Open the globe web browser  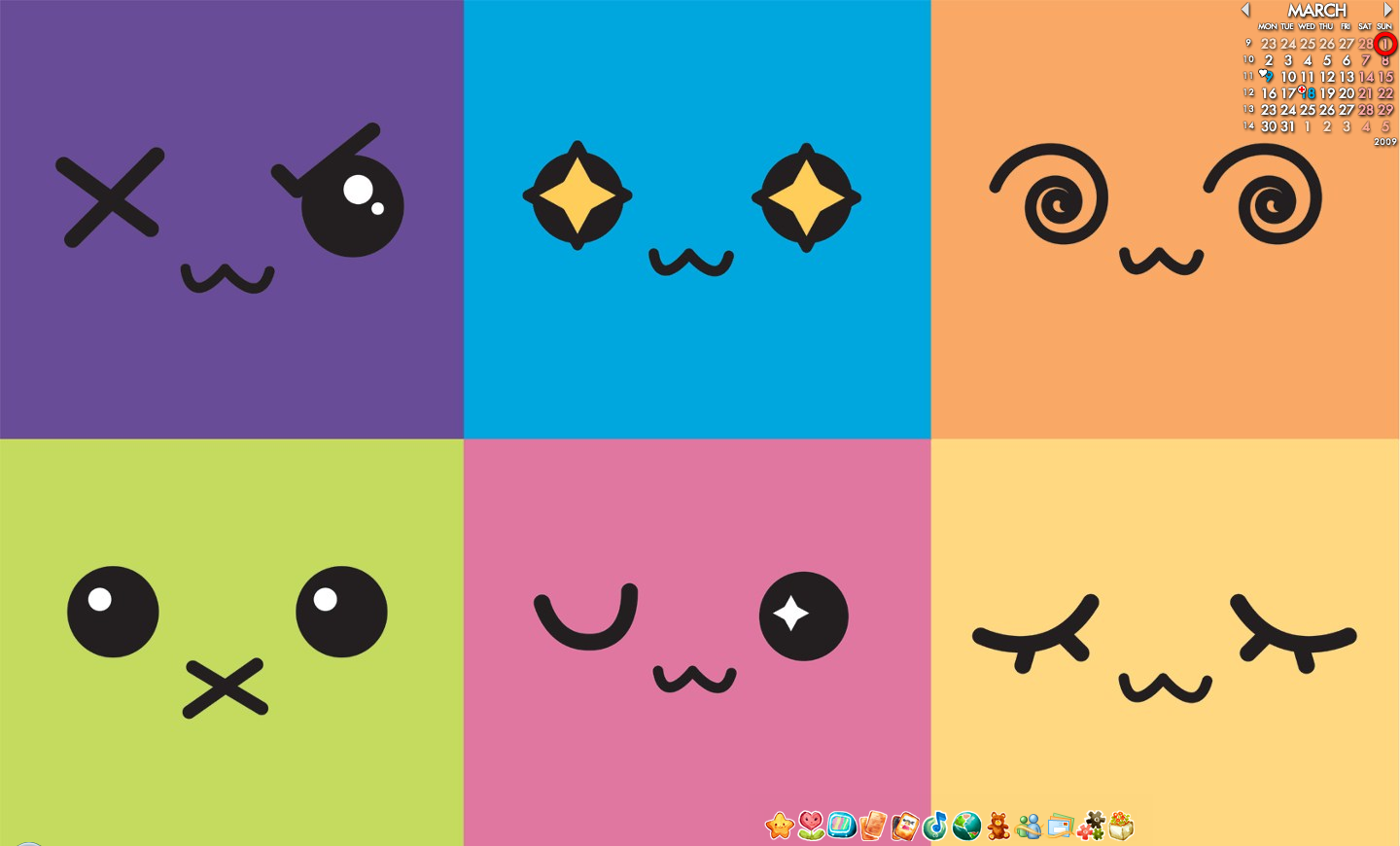pyautogui.click(x=967, y=828)
